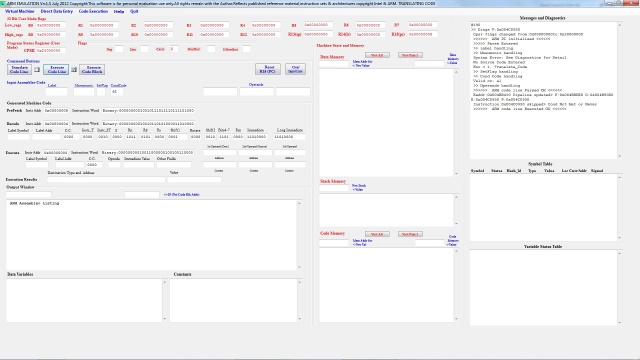Open the Direct Data Entry menu
640x360 pixels.
57,11
